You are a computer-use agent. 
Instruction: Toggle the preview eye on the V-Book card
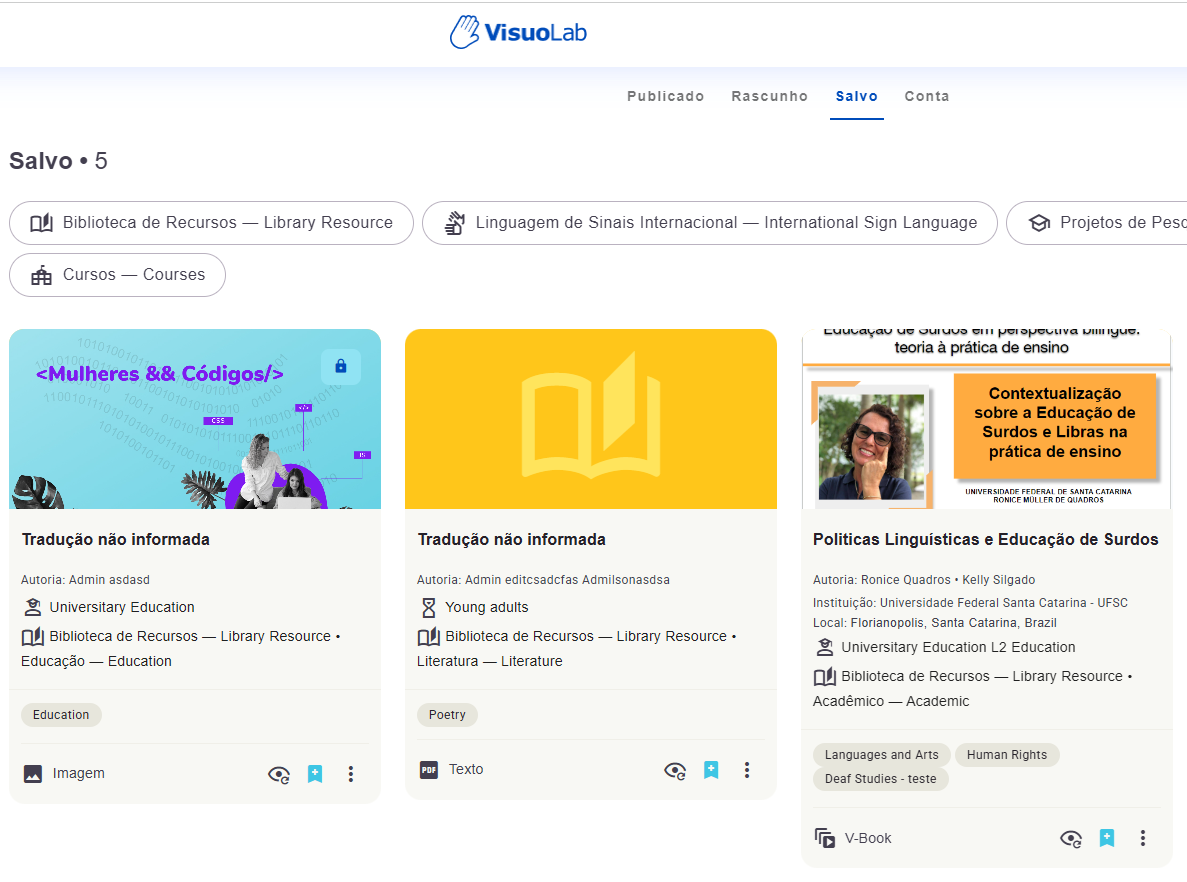click(1070, 838)
